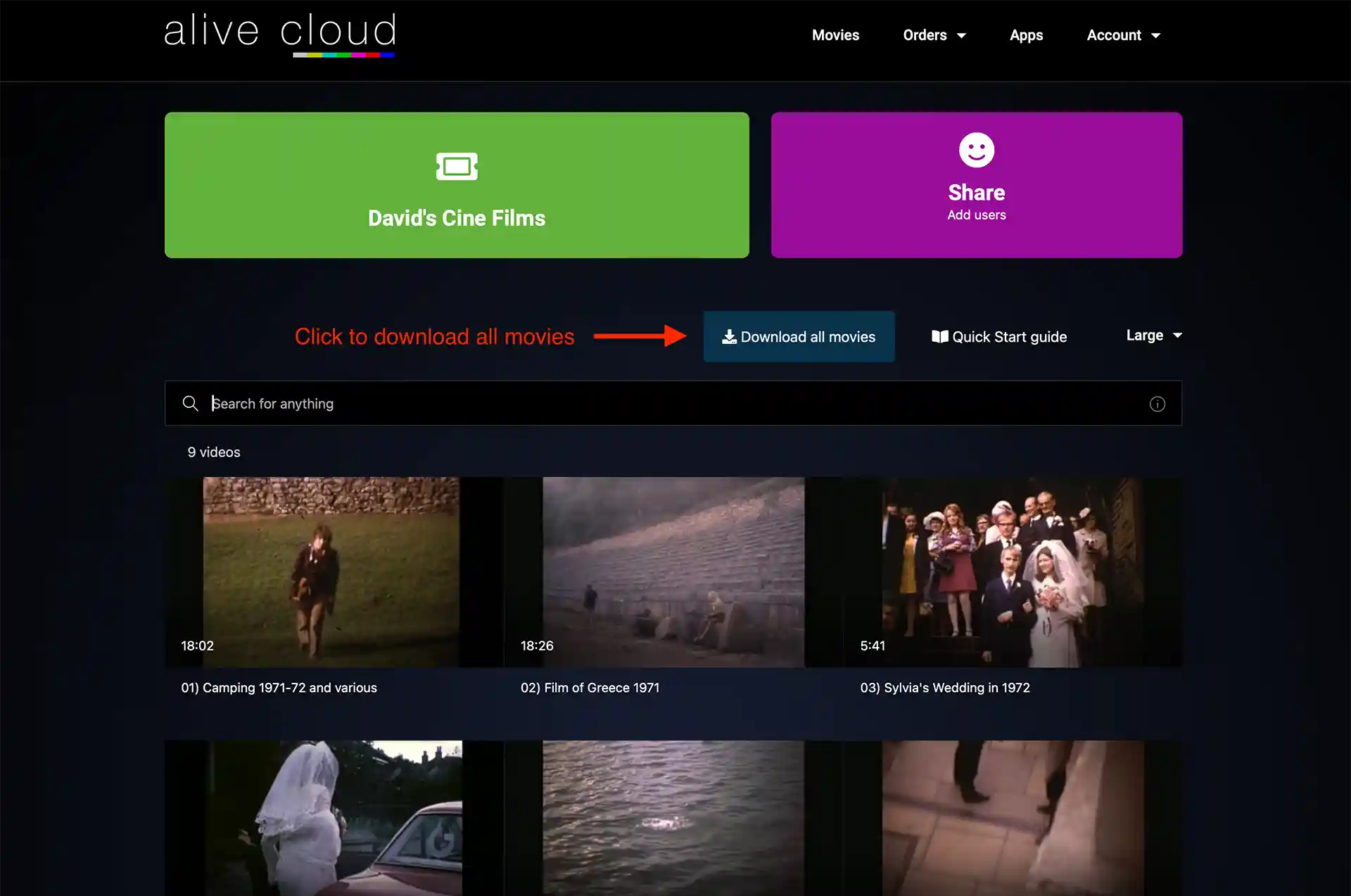Click the '9 videos' count text

point(214,452)
